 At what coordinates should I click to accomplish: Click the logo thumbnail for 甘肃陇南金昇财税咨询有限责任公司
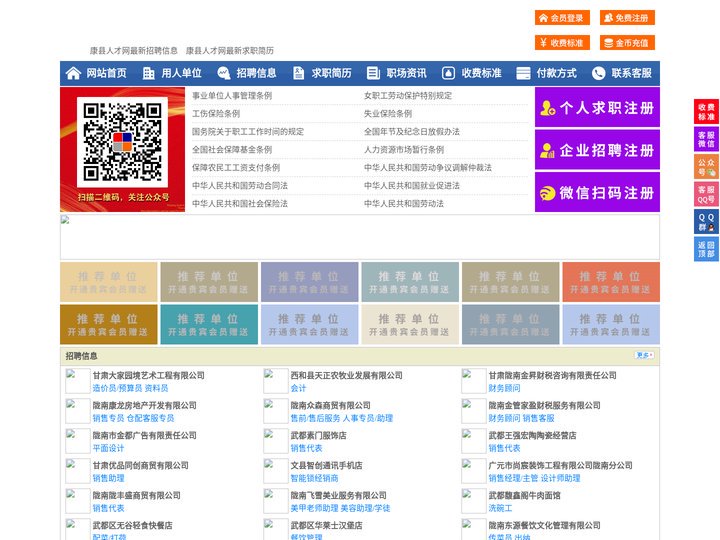[x=473, y=381]
